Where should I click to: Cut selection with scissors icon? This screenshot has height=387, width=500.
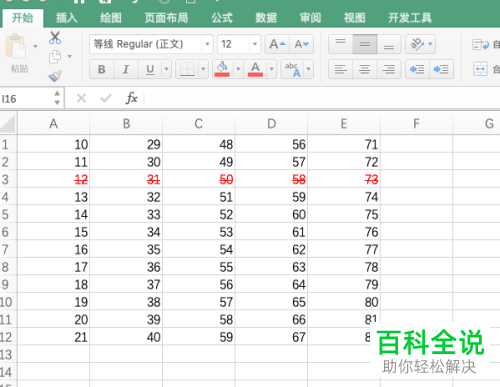coord(55,38)
